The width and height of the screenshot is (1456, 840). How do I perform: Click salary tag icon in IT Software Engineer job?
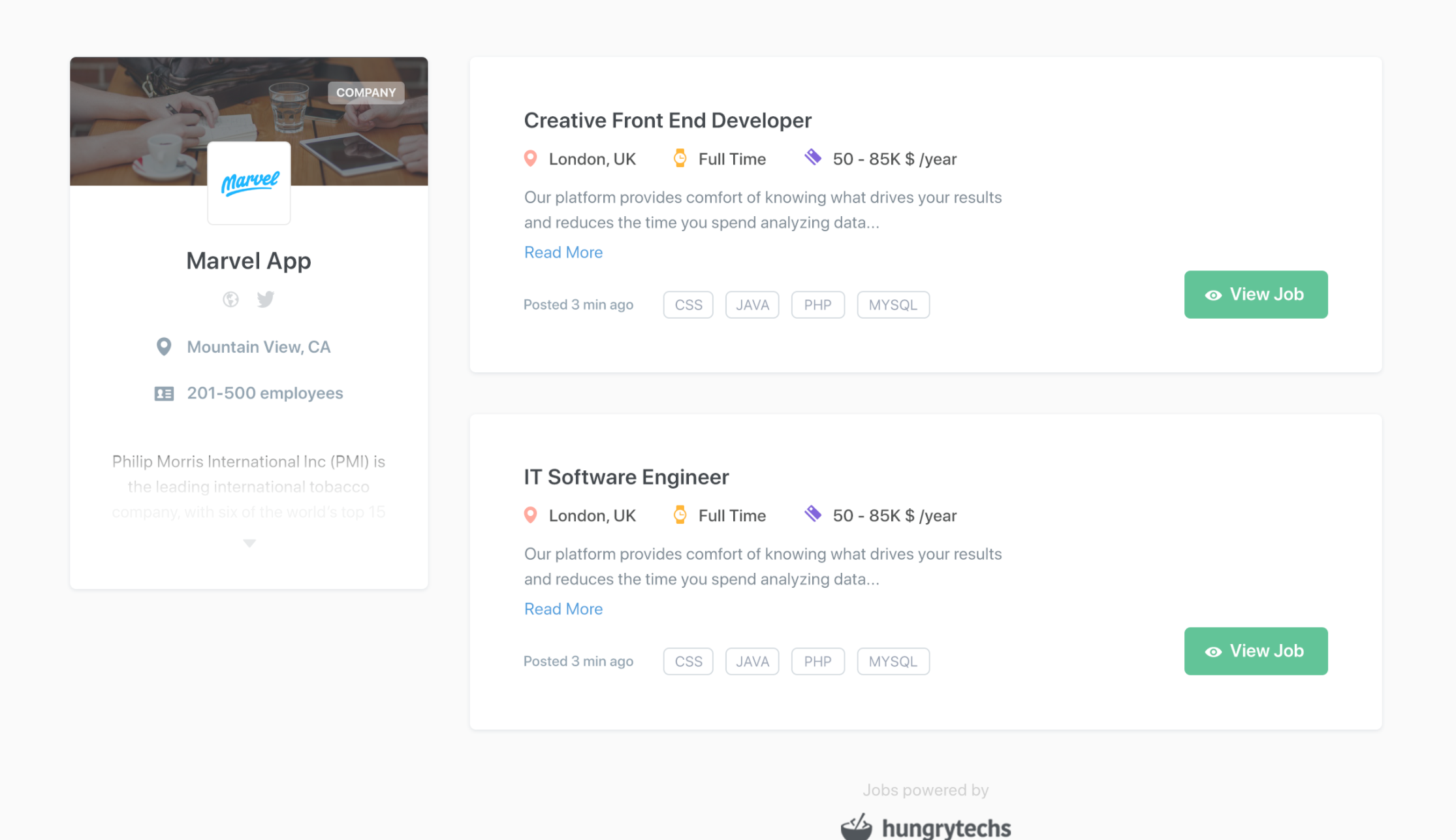(x=813, y=514)
